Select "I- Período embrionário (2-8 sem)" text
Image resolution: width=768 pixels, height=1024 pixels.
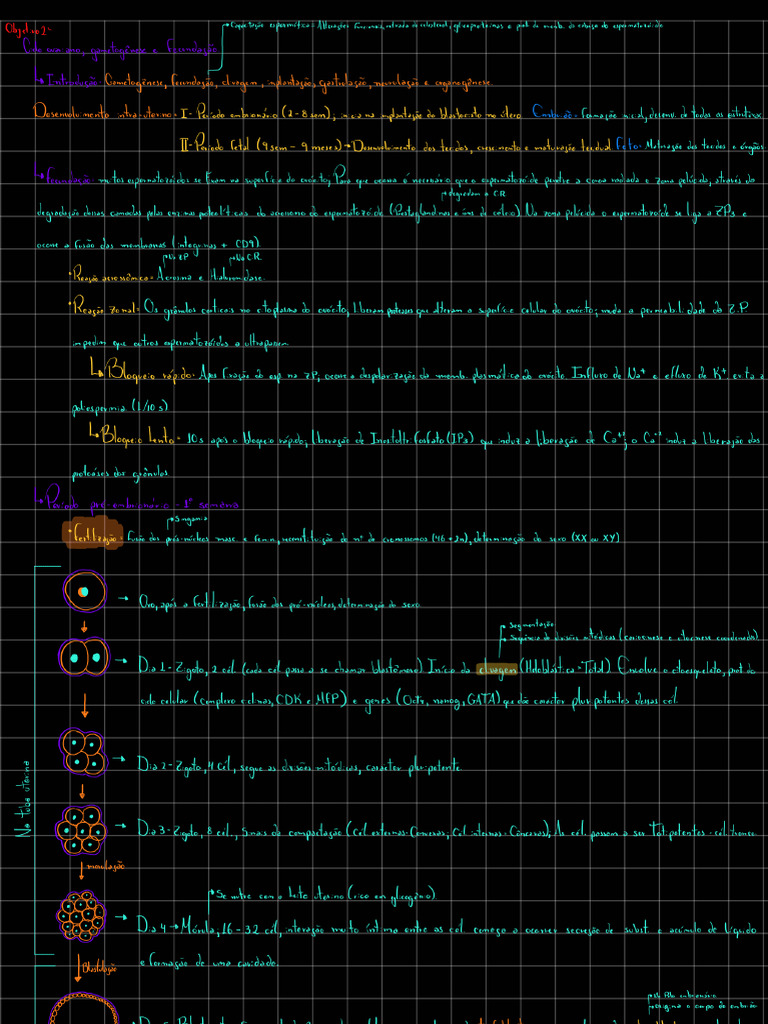(254, 114)
